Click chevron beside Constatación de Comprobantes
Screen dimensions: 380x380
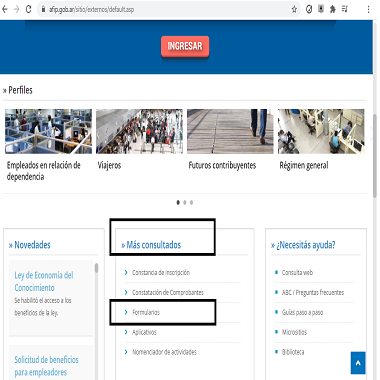pos(126,292)
